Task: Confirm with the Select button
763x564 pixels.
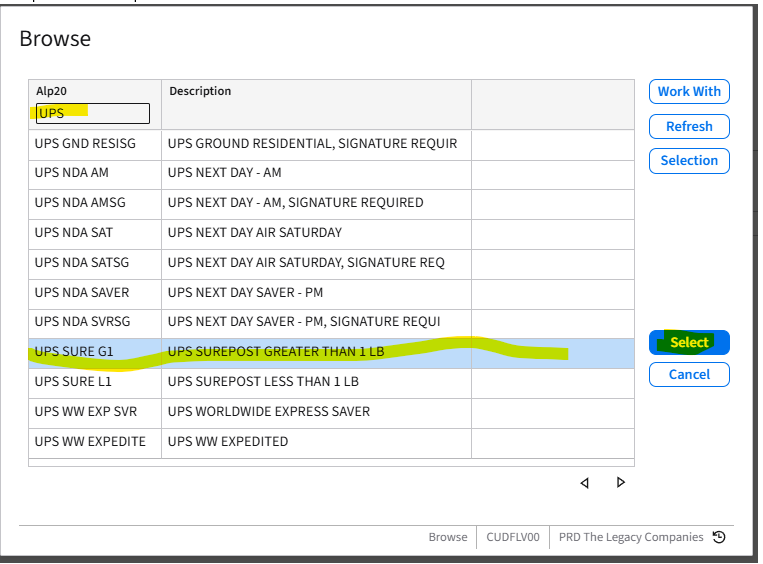Action: tap(689, 343)
